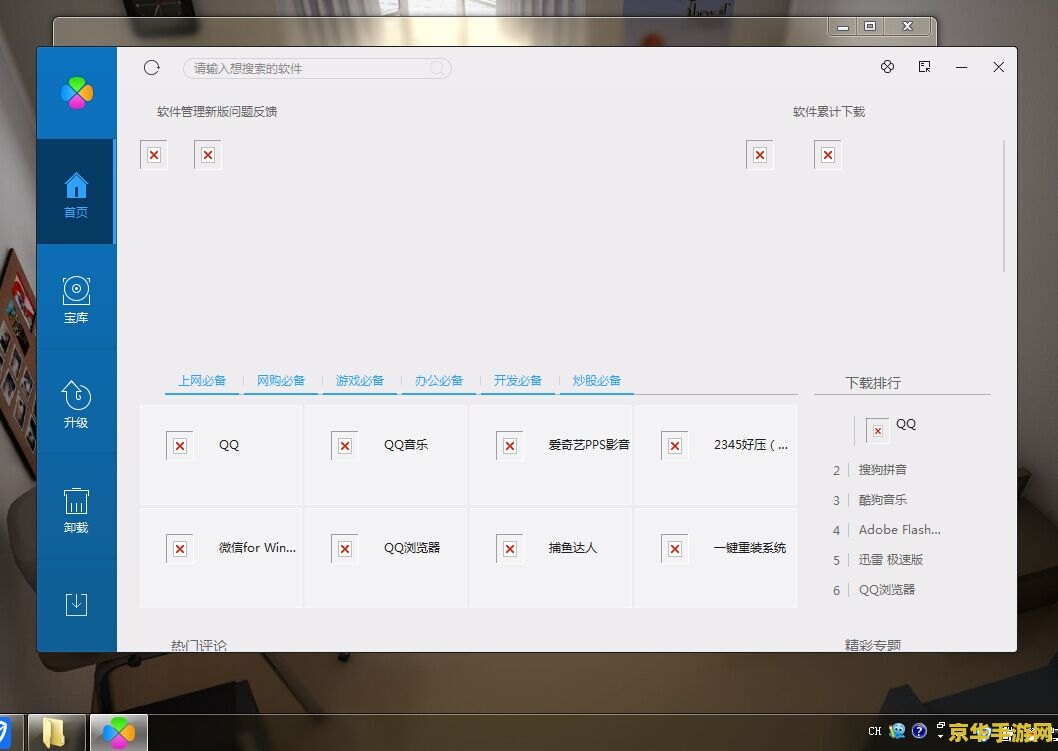Open the 宝库 software library

(x=76, y=298)
